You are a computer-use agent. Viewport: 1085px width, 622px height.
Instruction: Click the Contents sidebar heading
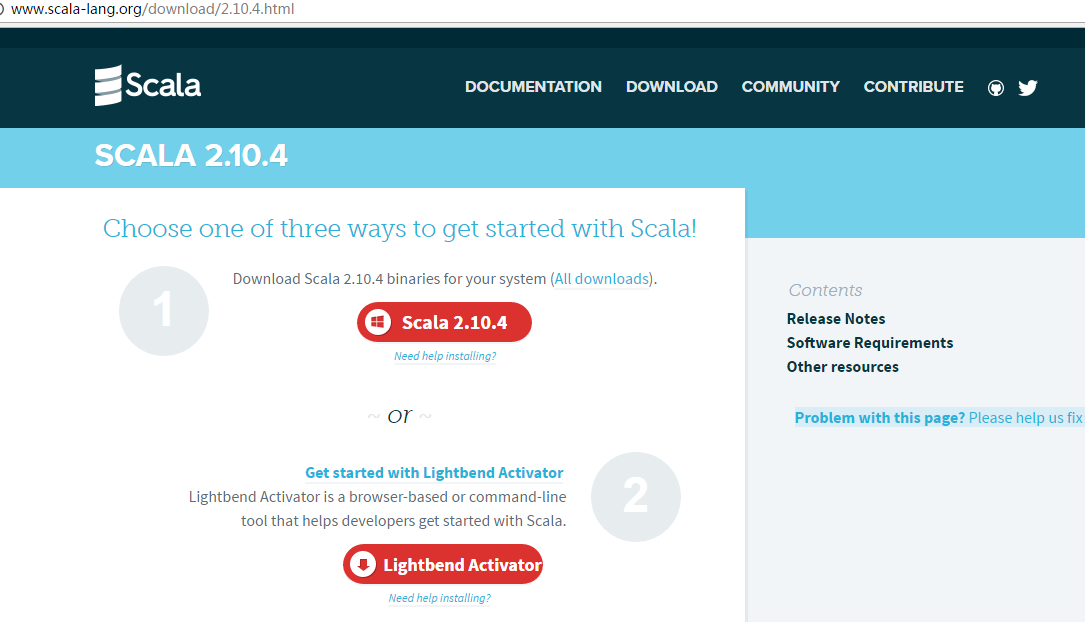[826, 291]
